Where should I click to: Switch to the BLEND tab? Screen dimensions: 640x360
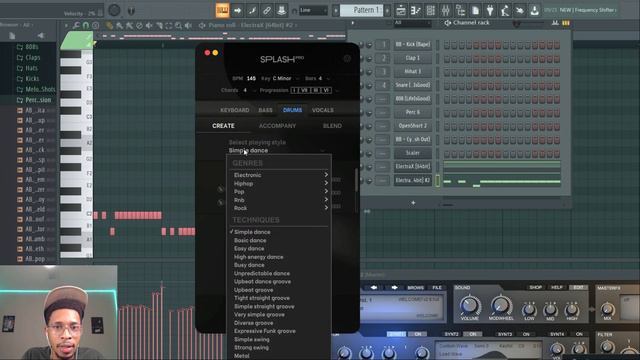tap(332, 126)
